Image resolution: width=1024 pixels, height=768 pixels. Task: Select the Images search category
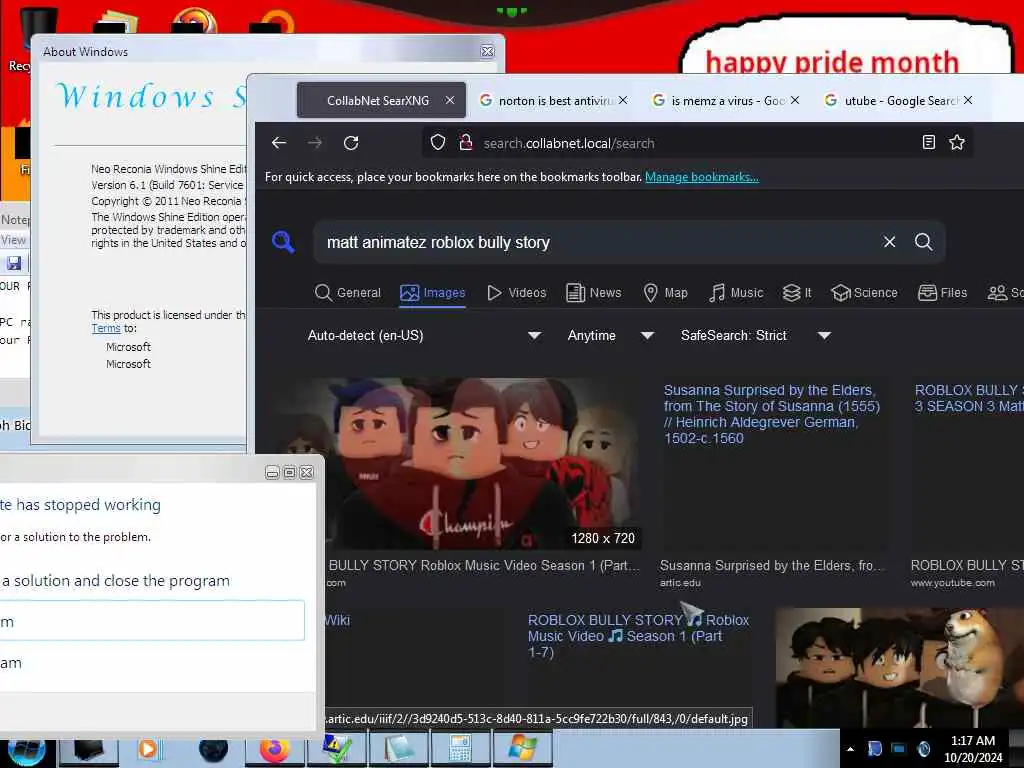(433, 293)
